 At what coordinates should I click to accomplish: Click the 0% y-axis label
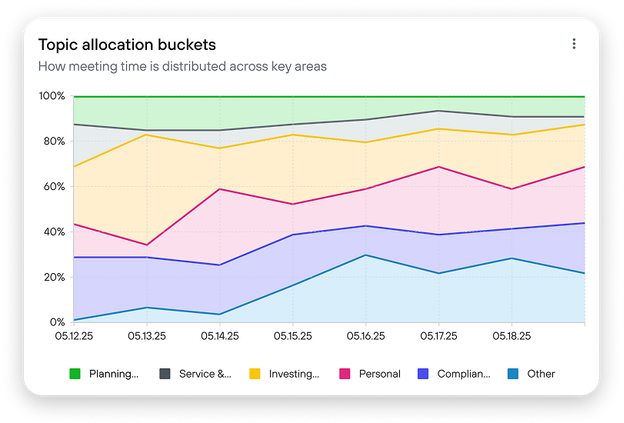pyautogui.click(x=57, y=322)
